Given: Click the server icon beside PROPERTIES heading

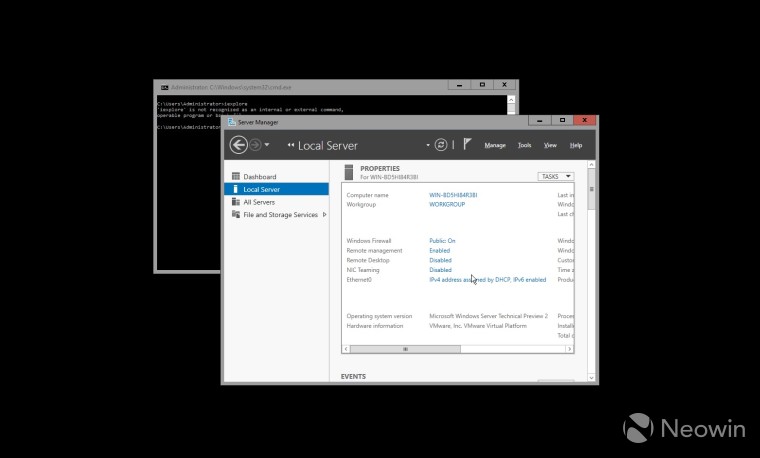Looking at the screenshot, I should point(348,172).
